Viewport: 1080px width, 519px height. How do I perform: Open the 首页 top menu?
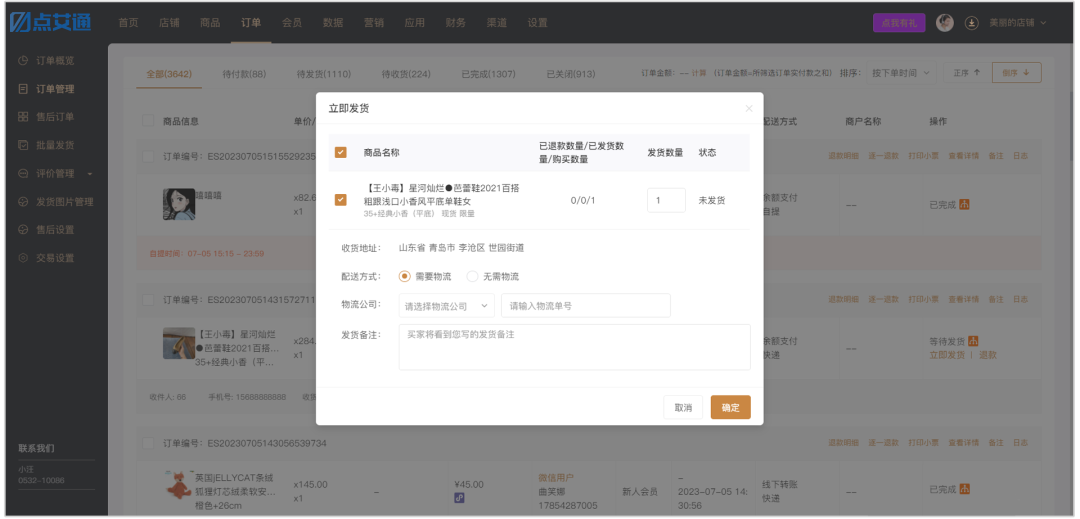click(128, 23)
